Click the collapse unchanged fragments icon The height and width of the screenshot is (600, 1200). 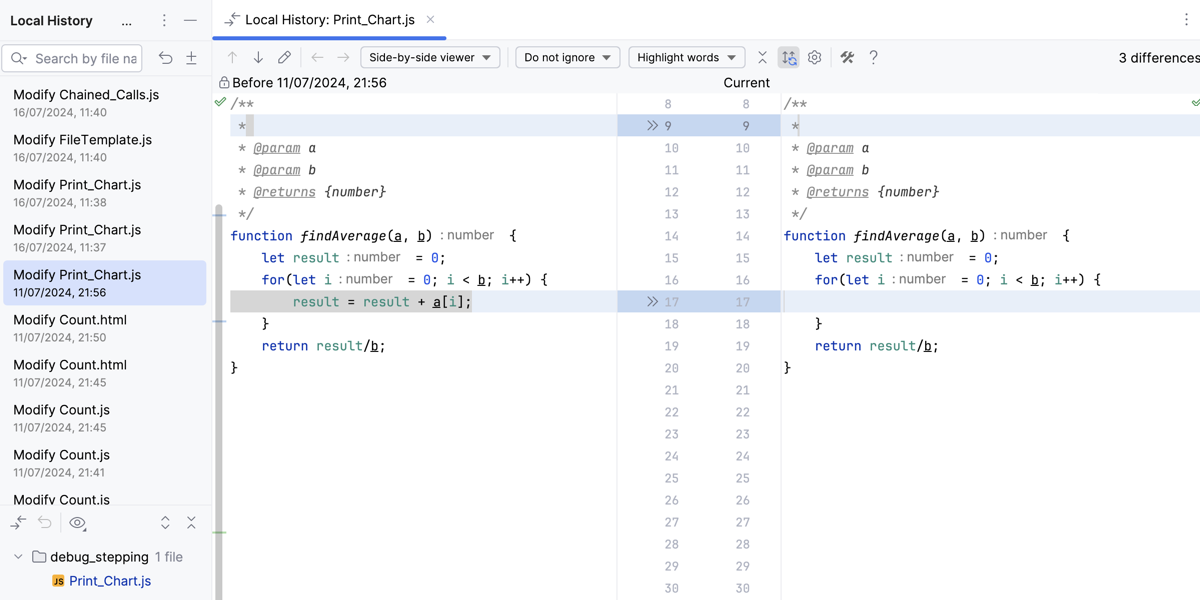point(762,58)
